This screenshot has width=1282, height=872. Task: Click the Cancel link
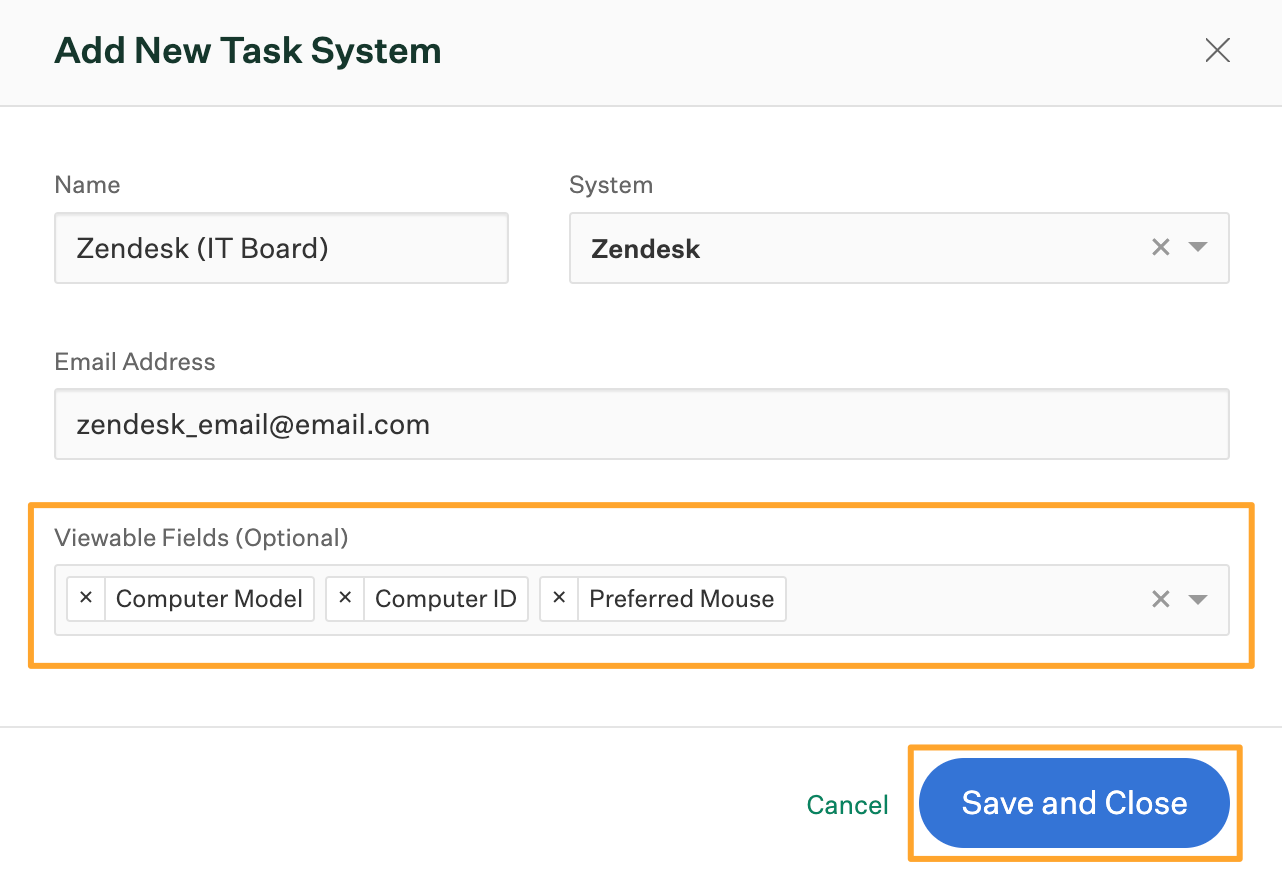(x=848, y=805)
